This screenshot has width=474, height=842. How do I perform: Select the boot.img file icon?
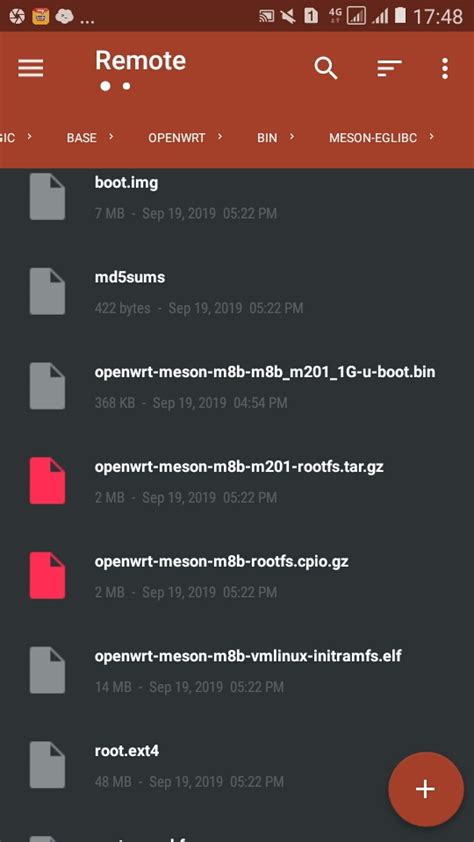click(47, 197)
